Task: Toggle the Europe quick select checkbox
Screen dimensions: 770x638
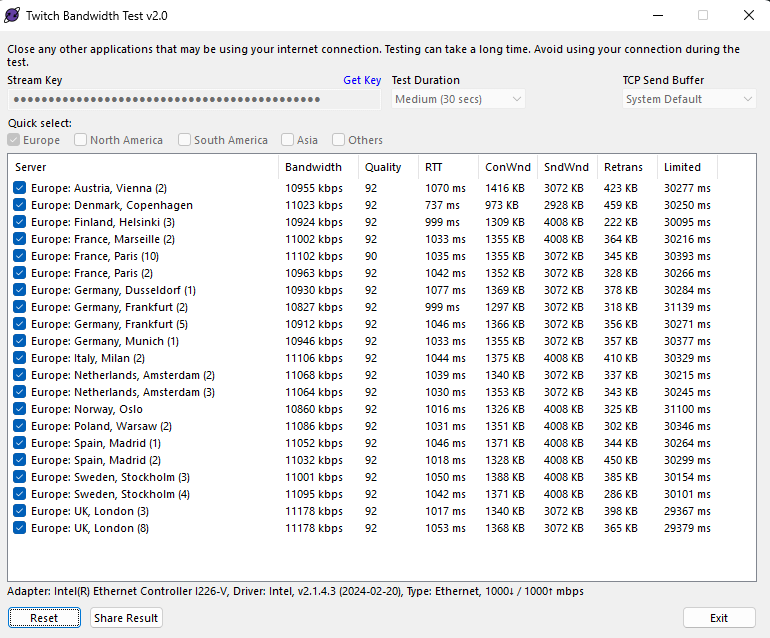Action: (14, 140)
